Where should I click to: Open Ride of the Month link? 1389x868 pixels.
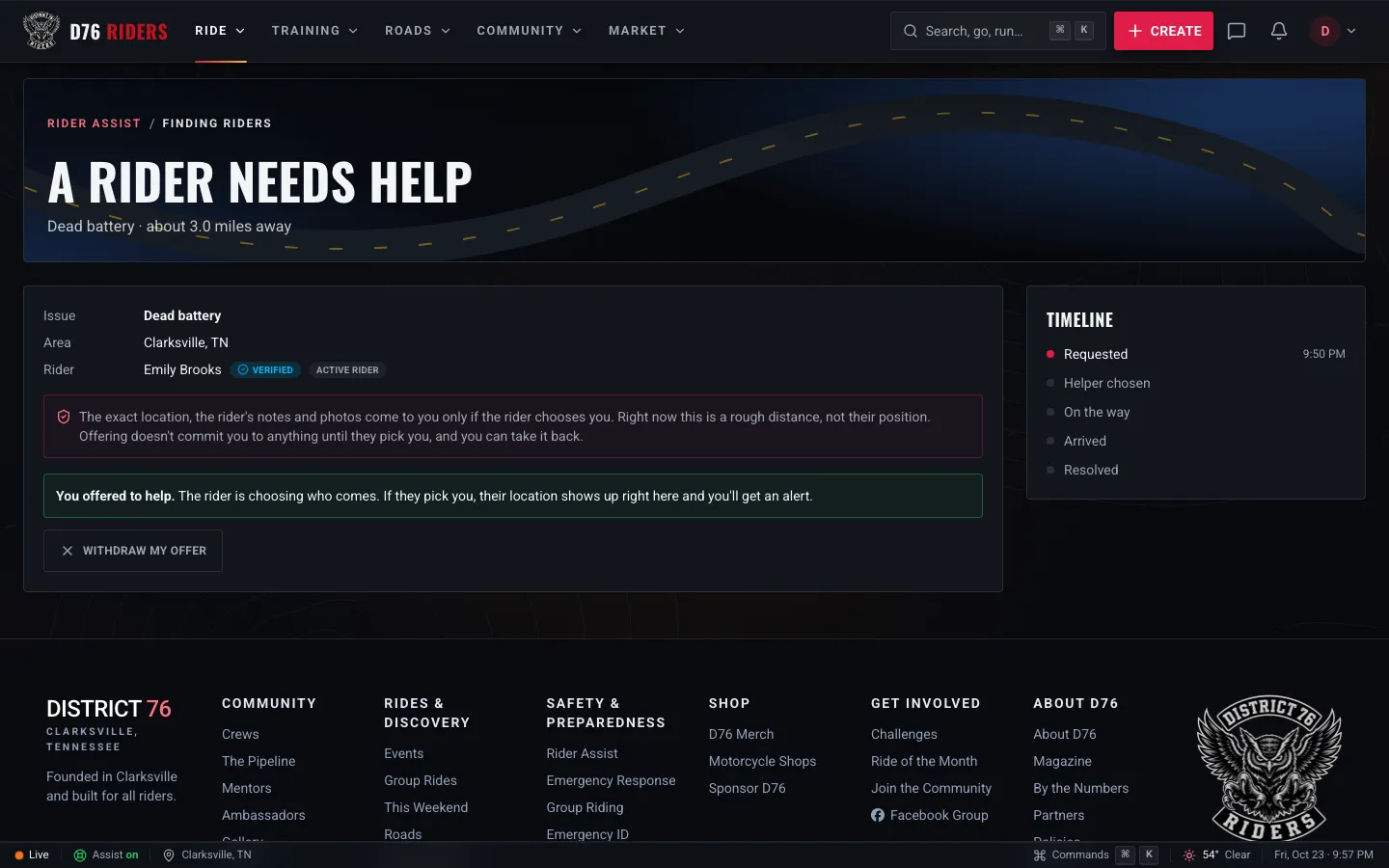click(924, 761)
